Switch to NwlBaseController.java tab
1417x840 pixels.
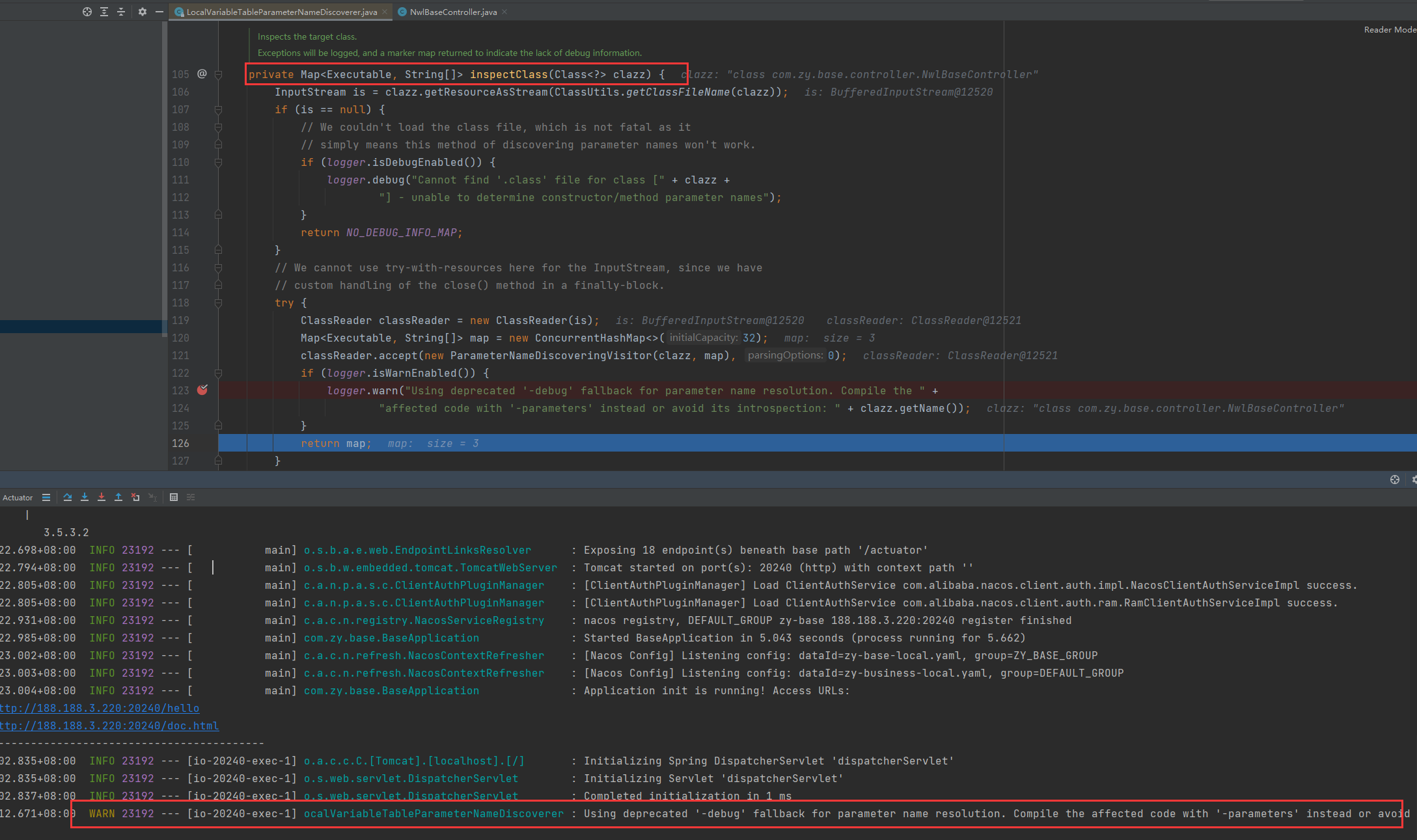click(x=453, y=12)
